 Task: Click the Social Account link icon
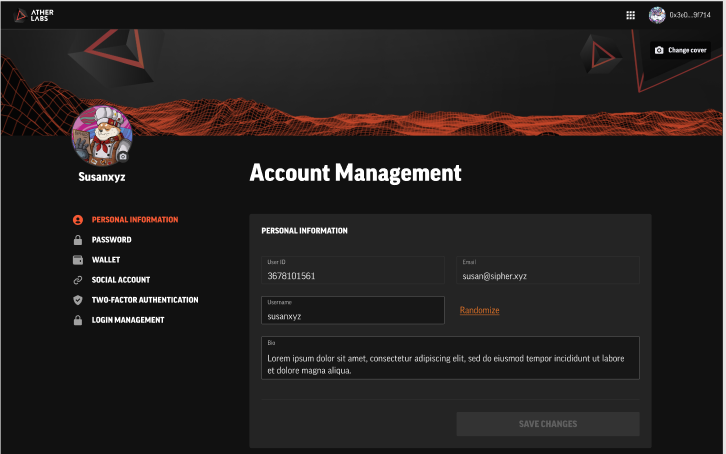point(78,280)
